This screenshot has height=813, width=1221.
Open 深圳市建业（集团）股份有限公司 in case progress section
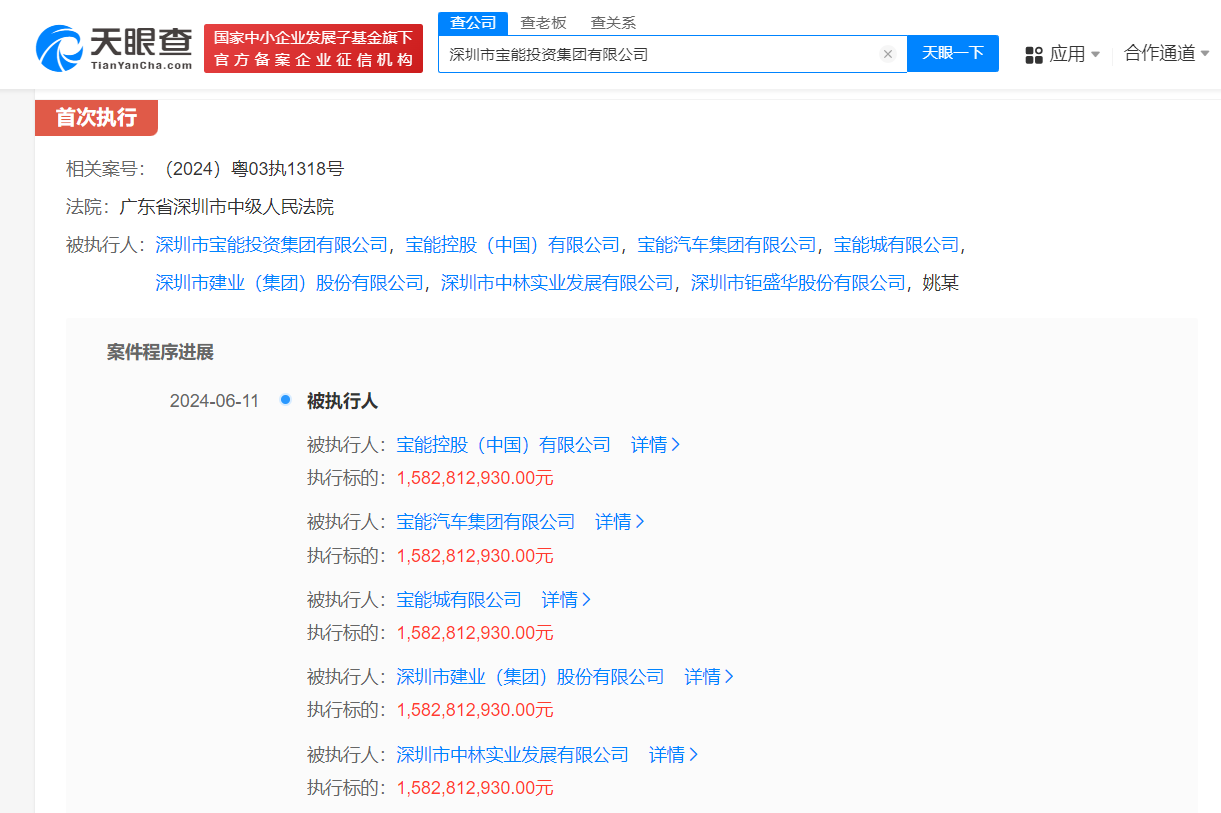(x=531, y=677)
